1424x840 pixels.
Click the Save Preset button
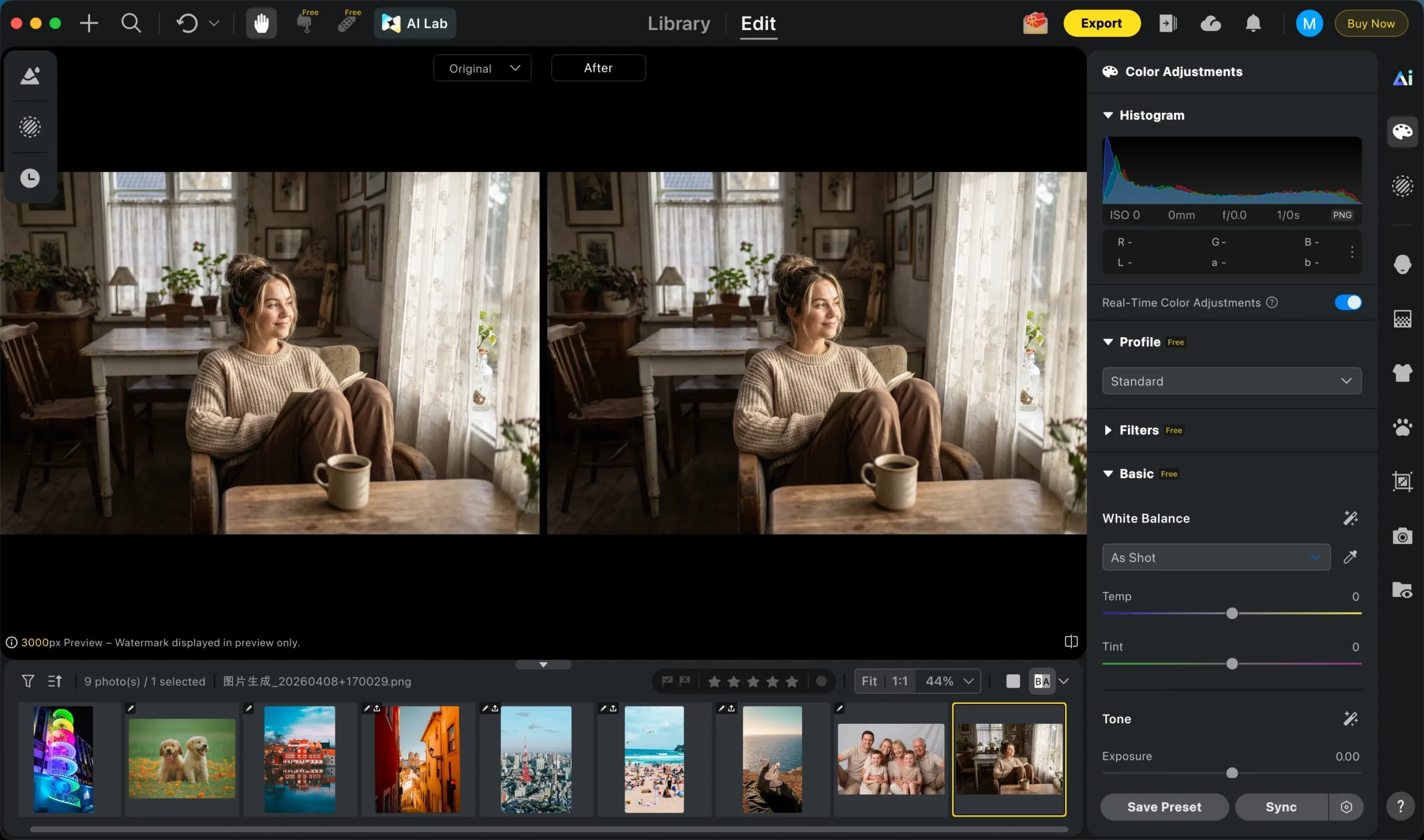pos(1164,807)
